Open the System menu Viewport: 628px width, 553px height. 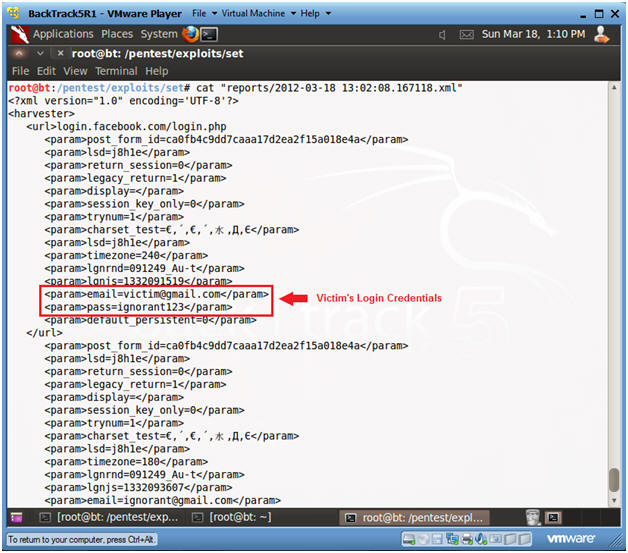[159, 34]
